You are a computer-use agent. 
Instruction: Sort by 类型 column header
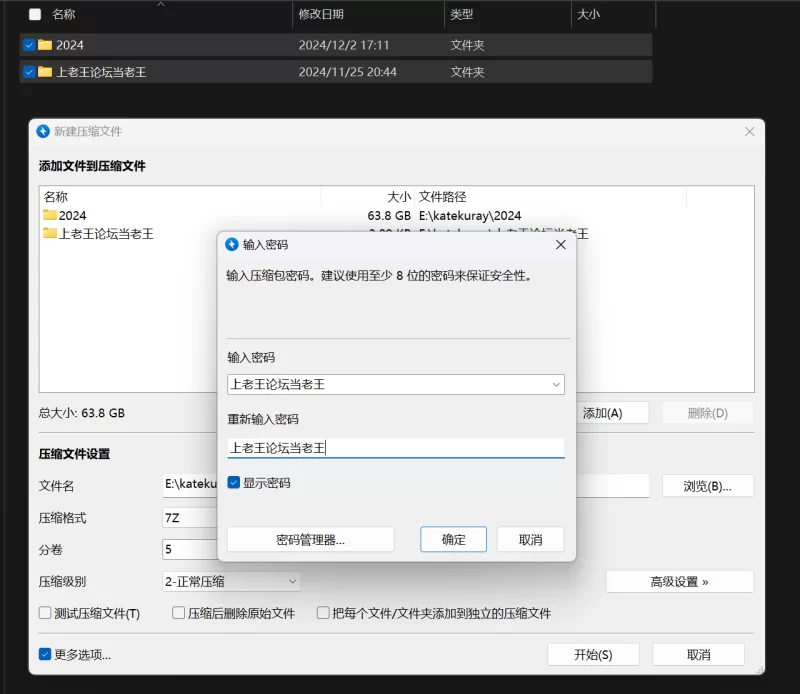coord(462,15)
